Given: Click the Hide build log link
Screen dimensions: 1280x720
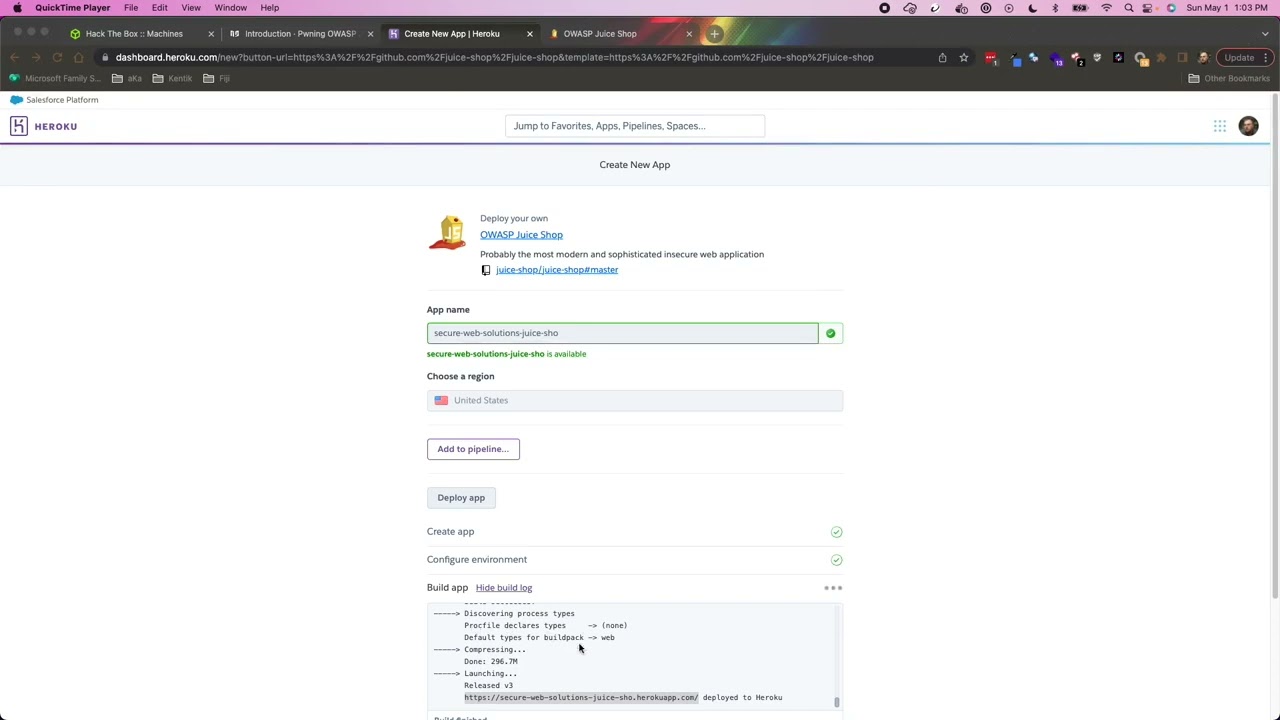Looking at the screenshot, I should click(x=504, y=588).
